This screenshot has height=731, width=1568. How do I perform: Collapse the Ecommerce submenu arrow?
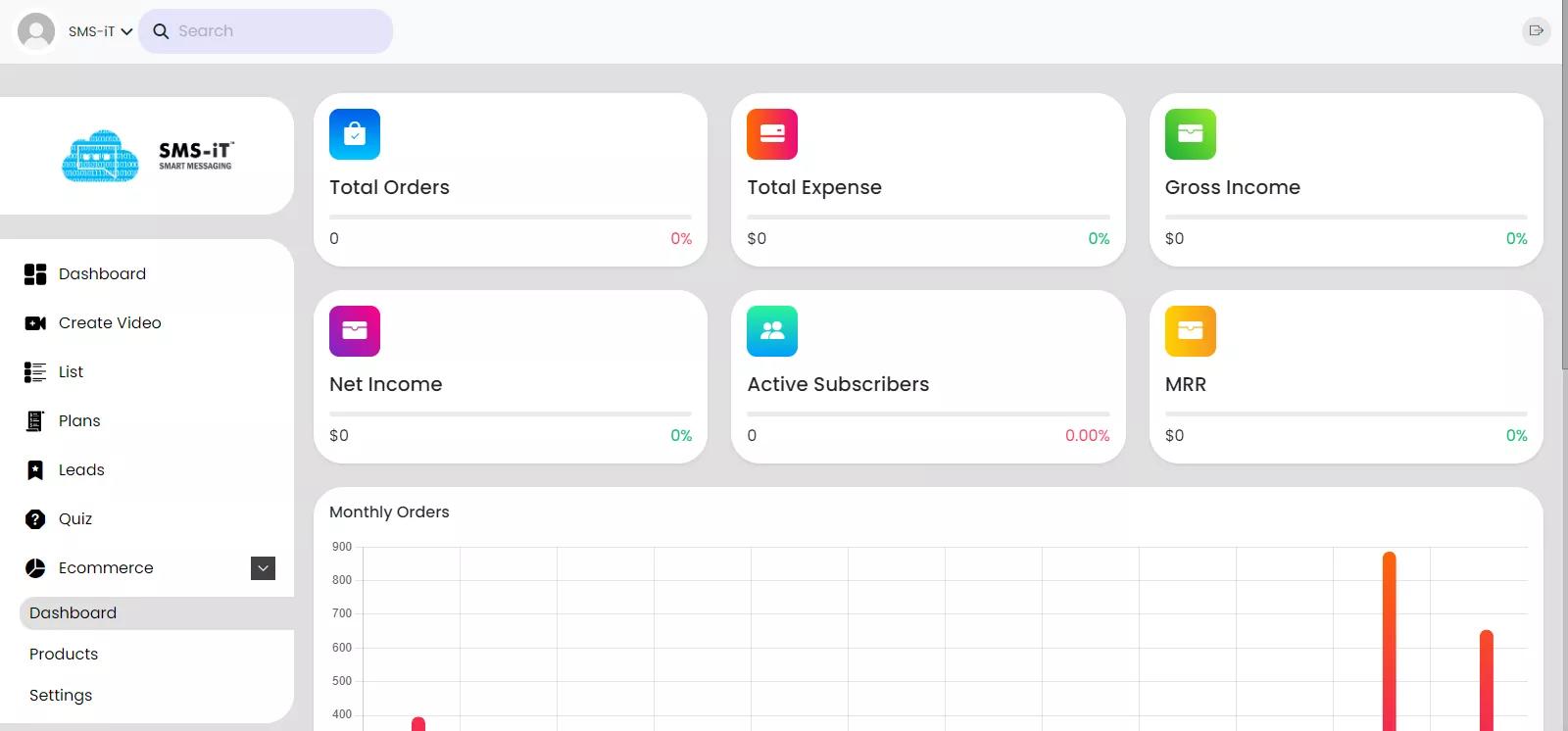tap(263, 568)
